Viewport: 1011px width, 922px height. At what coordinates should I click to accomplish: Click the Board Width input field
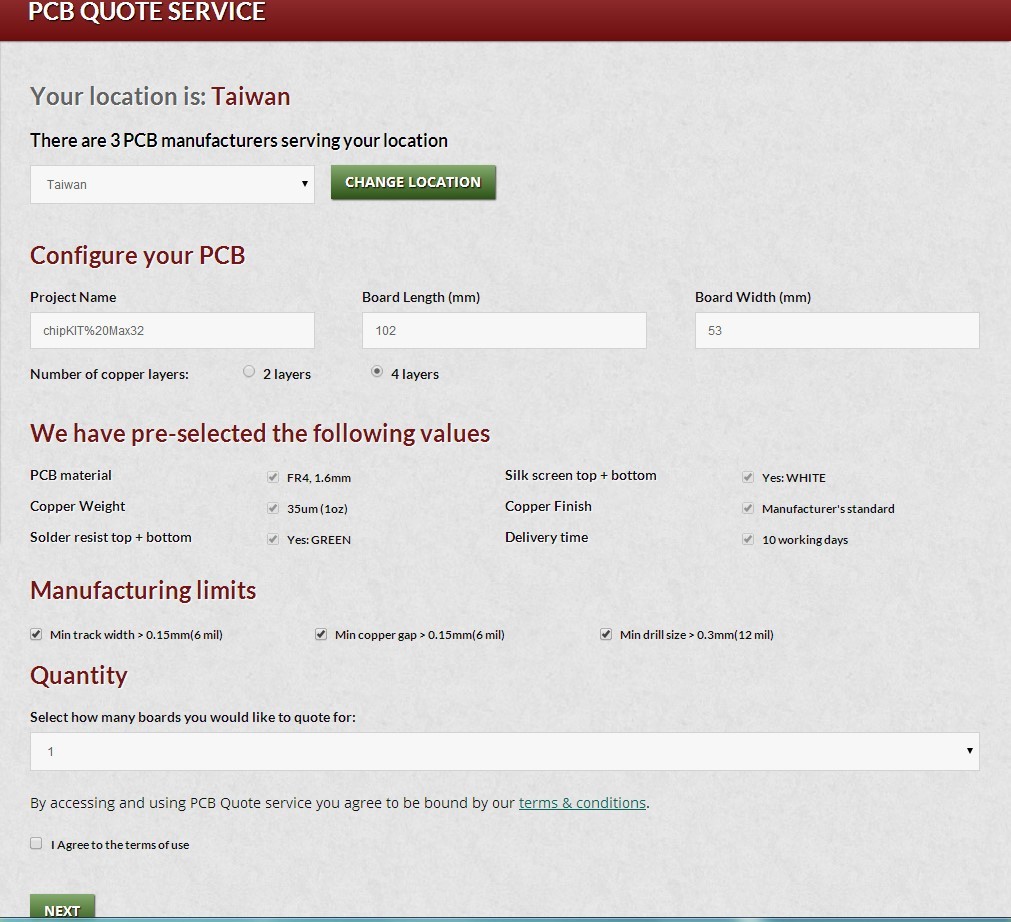point(836,330)
